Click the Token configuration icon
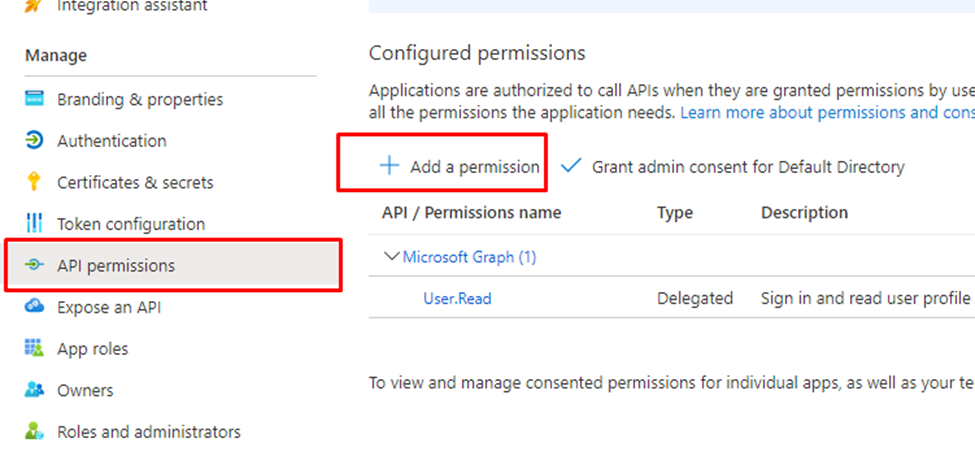 [35, 223]
